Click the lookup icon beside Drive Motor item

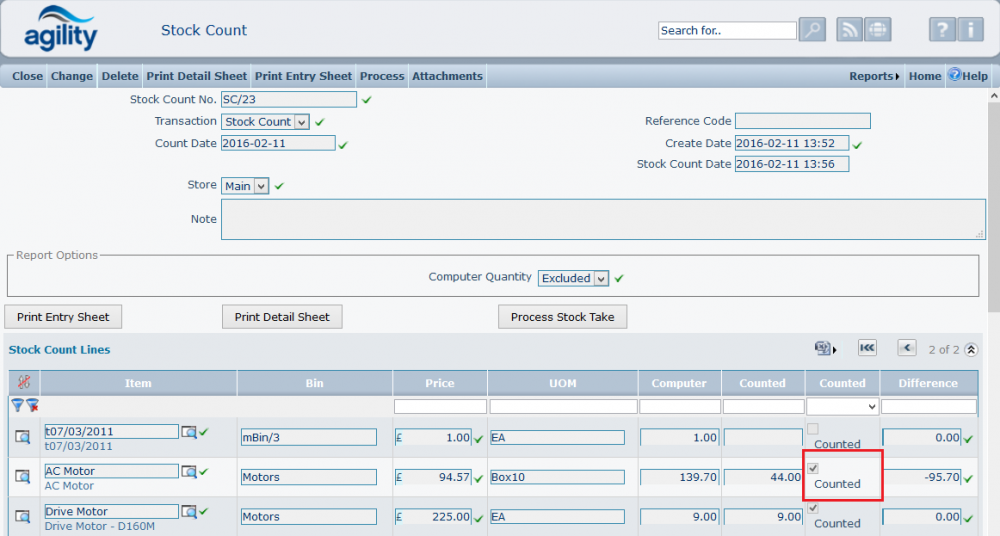pyautogui.click(x=189, y=512)
